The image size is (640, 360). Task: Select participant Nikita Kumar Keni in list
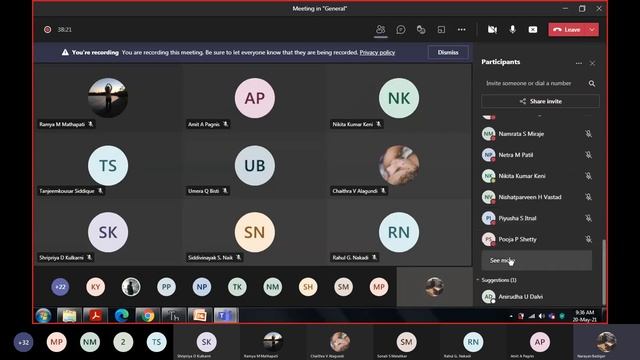[537, 176]
